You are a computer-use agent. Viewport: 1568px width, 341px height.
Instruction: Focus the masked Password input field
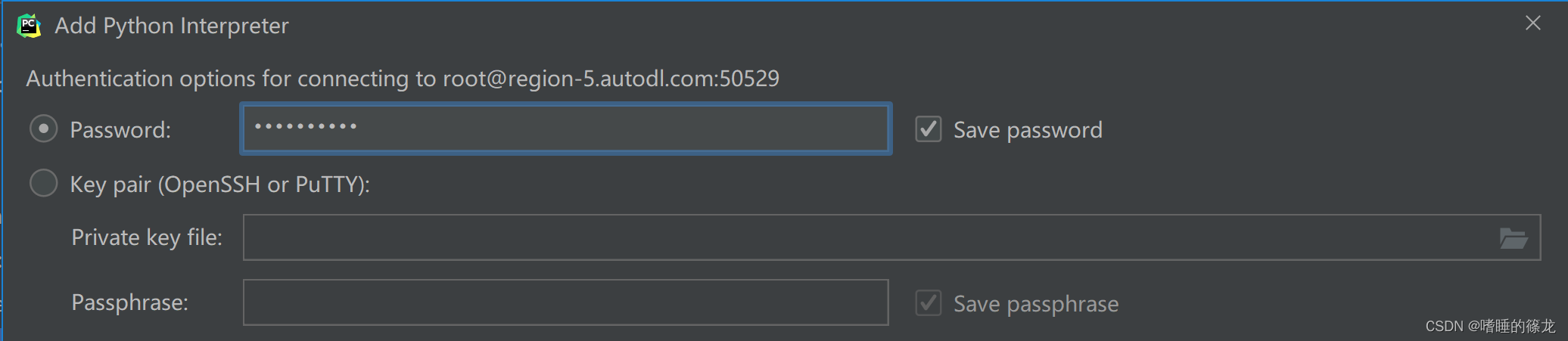coord(565,129)
